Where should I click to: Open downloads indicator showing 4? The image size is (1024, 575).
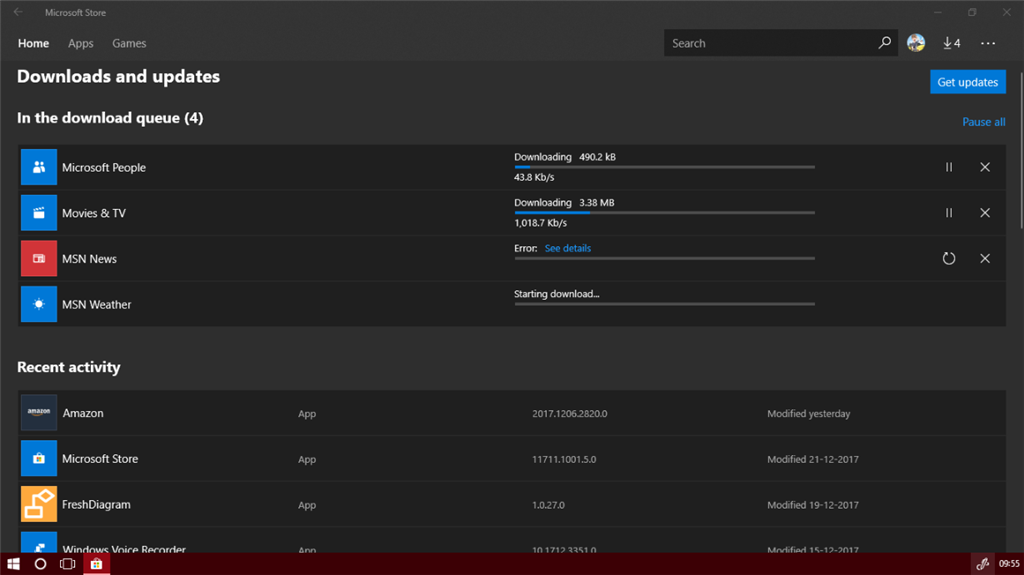(x=952, y=43)
